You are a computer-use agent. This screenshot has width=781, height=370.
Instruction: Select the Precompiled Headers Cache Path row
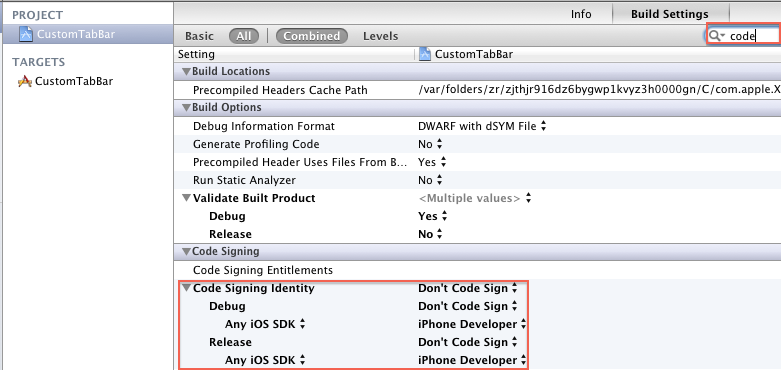pos(477,90)
